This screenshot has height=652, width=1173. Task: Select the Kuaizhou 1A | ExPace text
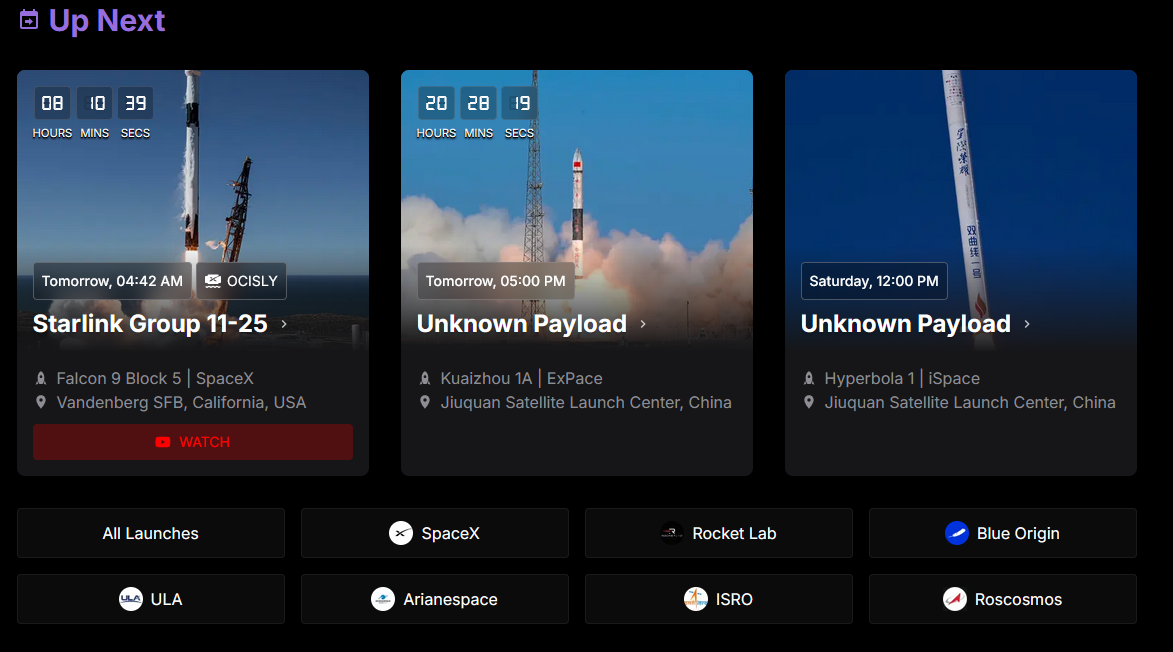coord(521,378)
